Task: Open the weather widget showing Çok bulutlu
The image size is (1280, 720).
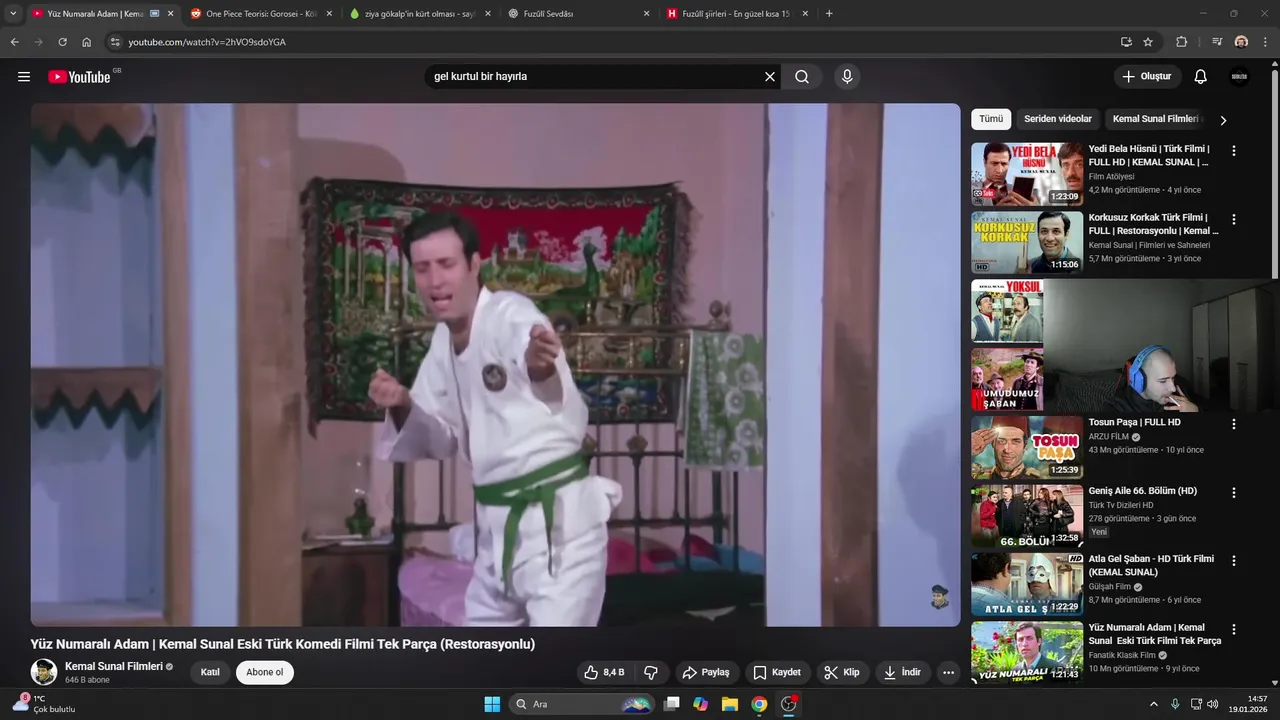Action: 45,704
